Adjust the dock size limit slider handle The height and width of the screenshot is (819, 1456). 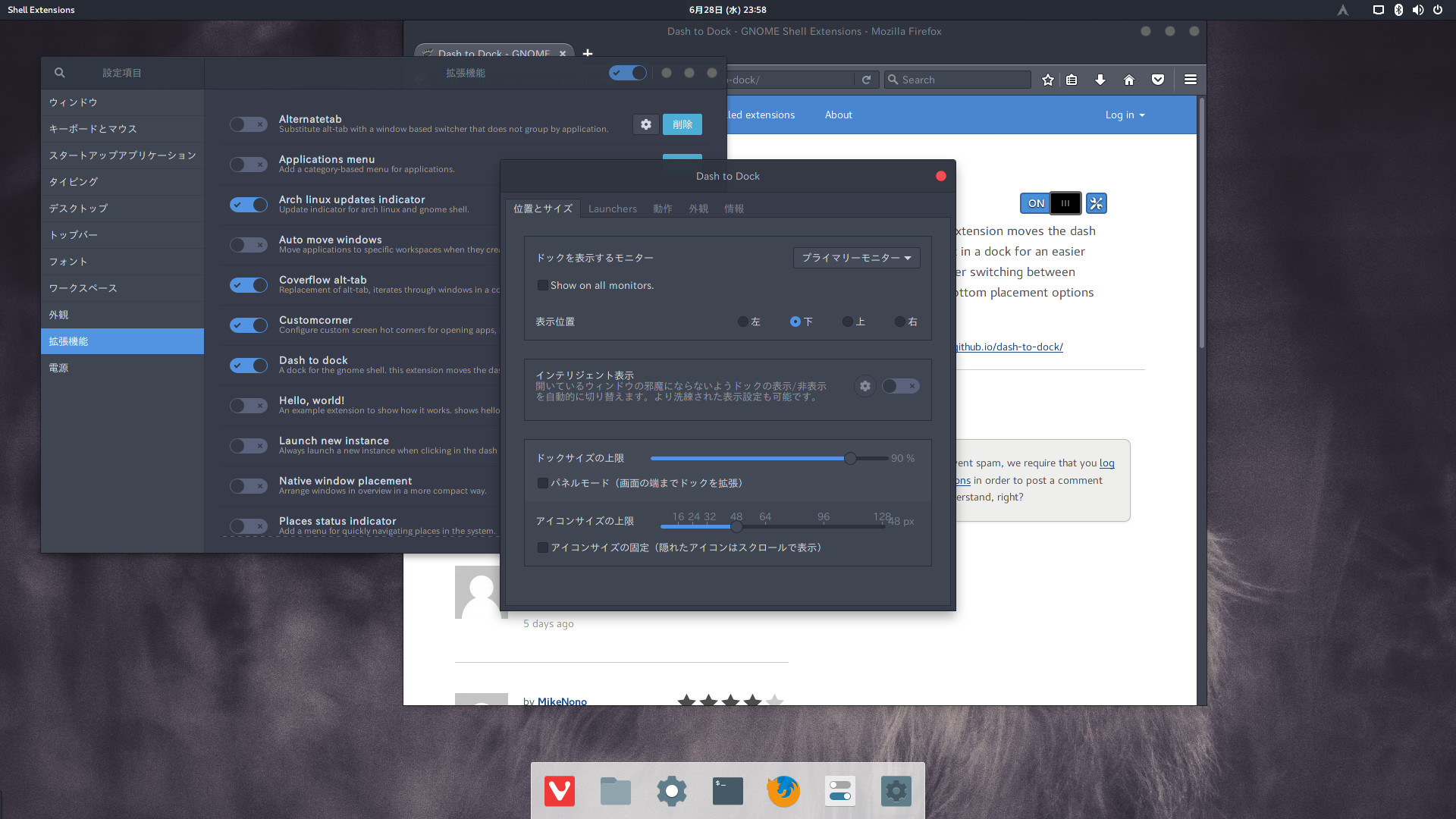pos(851,458)
